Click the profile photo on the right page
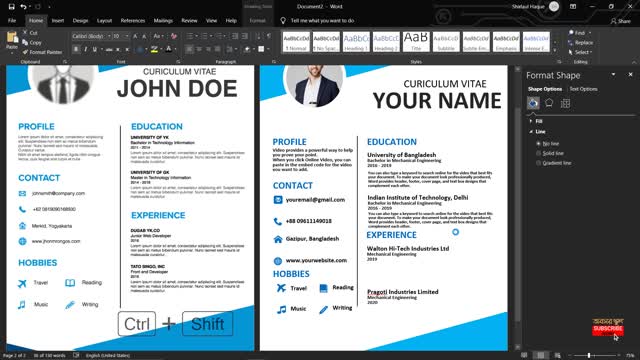 [x=314, y=85]
